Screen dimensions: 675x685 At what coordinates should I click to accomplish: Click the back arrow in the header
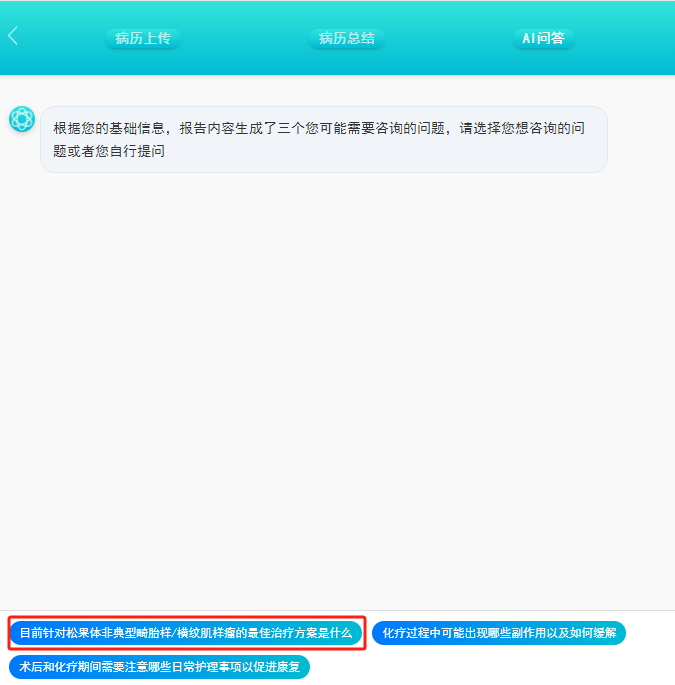13,37
